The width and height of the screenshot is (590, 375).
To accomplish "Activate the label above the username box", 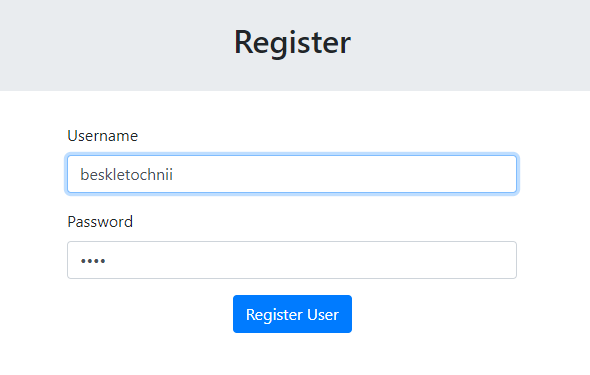I will click(103, 136).
